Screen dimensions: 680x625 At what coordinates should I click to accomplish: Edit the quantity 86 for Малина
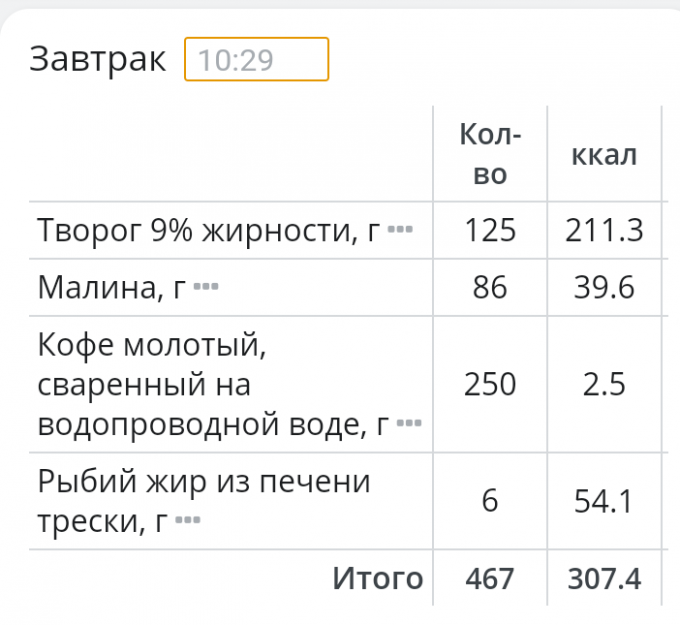tap(490, 288)
